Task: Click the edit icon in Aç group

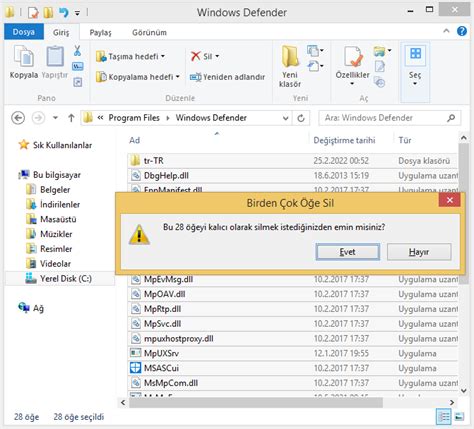Action: tap(380, 66)
